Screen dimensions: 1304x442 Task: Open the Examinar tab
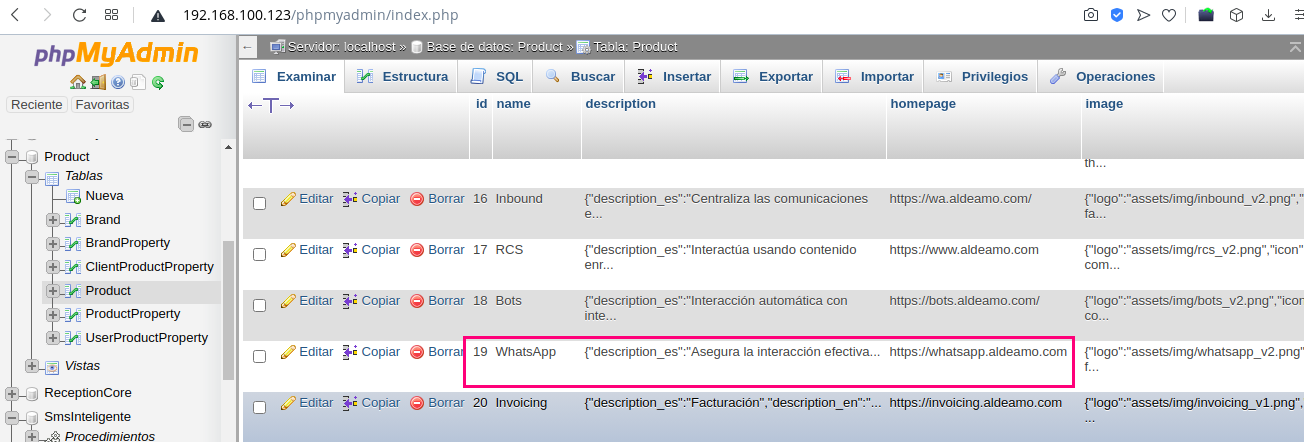pyautogui.click(x=294, y=76)
